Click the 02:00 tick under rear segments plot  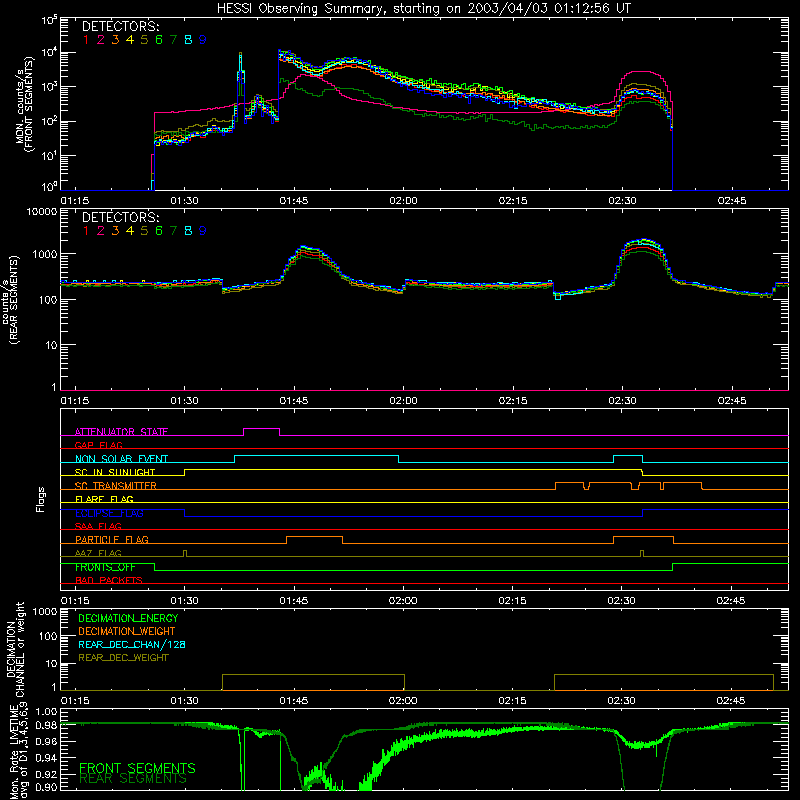pyautogui.click(x=403, y=401)
